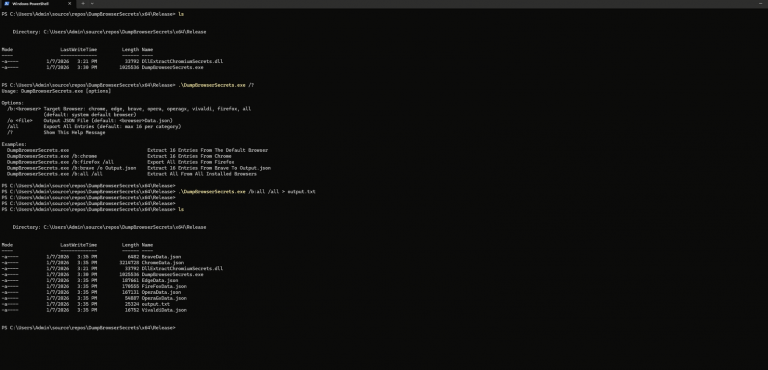Click OperaGxData.json in the file listing
The height and width of the screenshot is (370, 768).
coord(164,298)
